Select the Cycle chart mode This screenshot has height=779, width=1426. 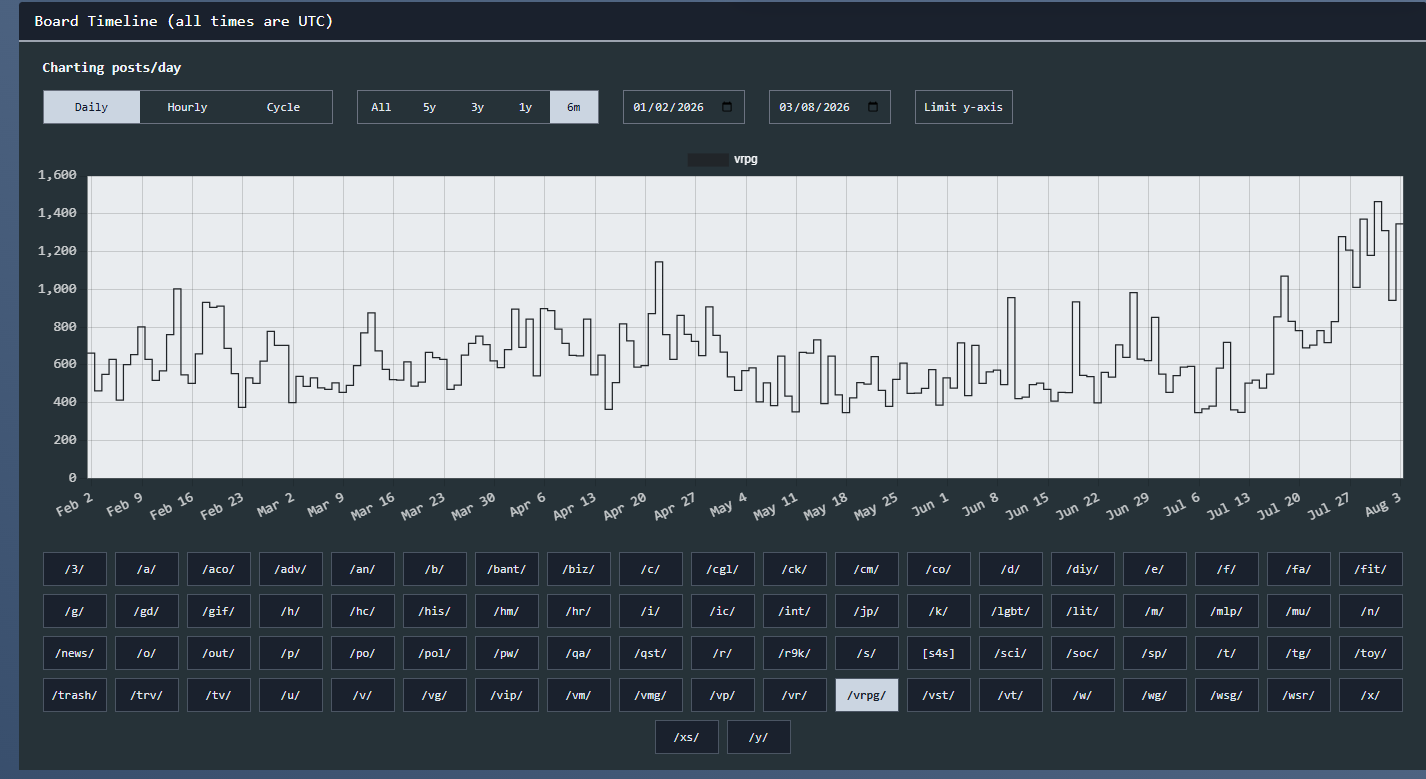pos(284,107)
